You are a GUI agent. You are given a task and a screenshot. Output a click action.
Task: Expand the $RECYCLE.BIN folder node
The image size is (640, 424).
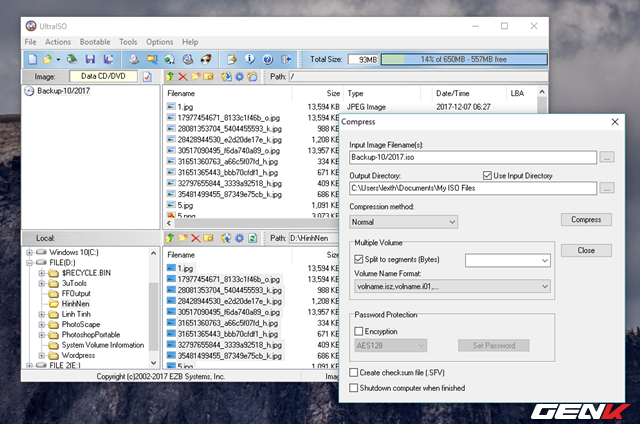42,273
